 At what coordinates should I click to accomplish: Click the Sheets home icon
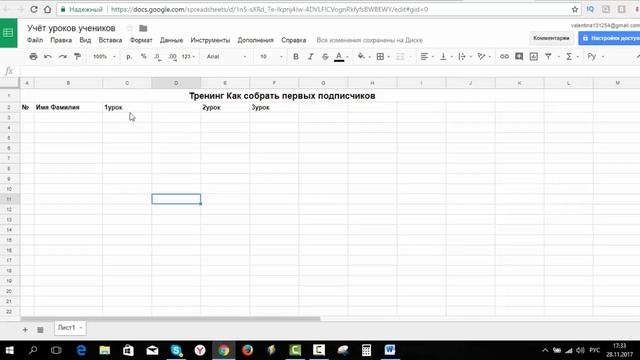click(8, 33)
